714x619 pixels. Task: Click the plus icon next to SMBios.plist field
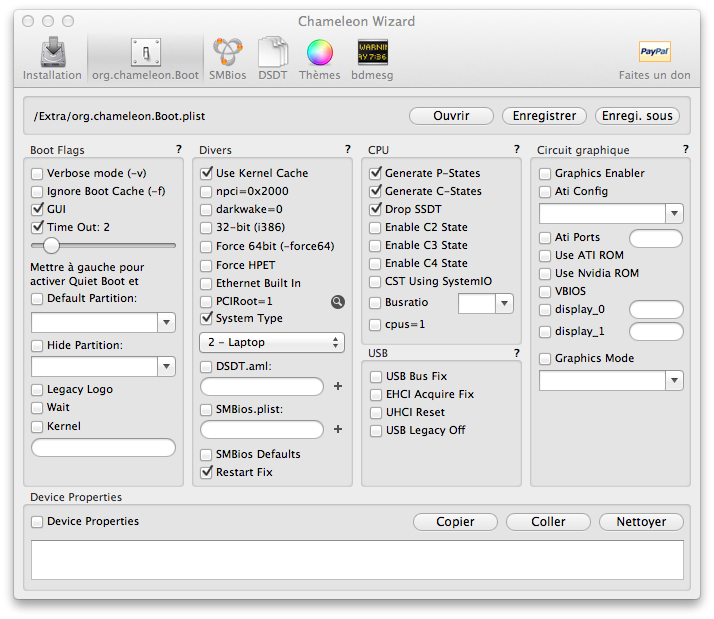click(x=338, y=429)
